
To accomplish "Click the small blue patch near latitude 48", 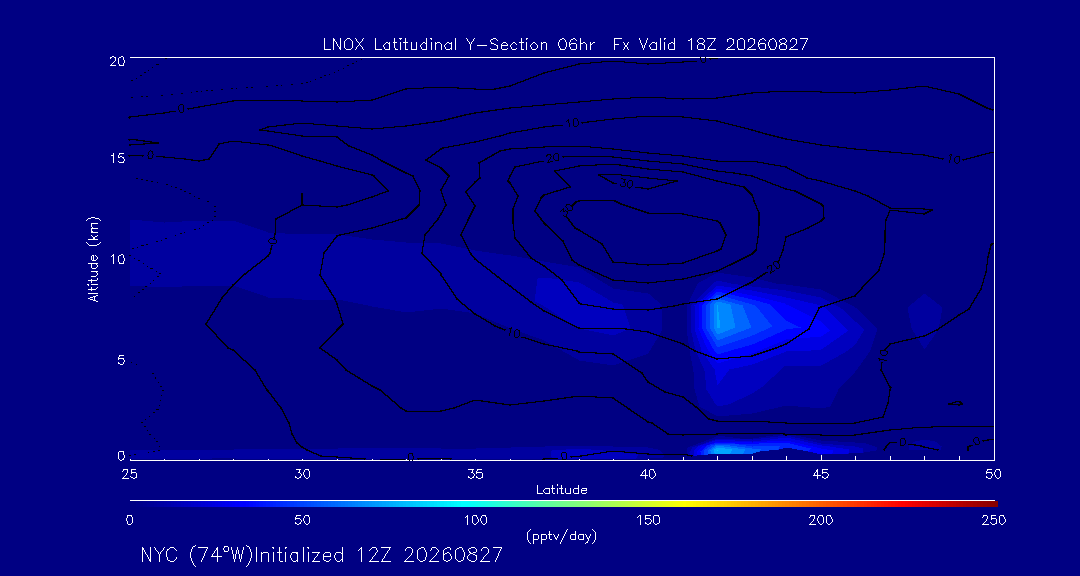I will (924, 316).
